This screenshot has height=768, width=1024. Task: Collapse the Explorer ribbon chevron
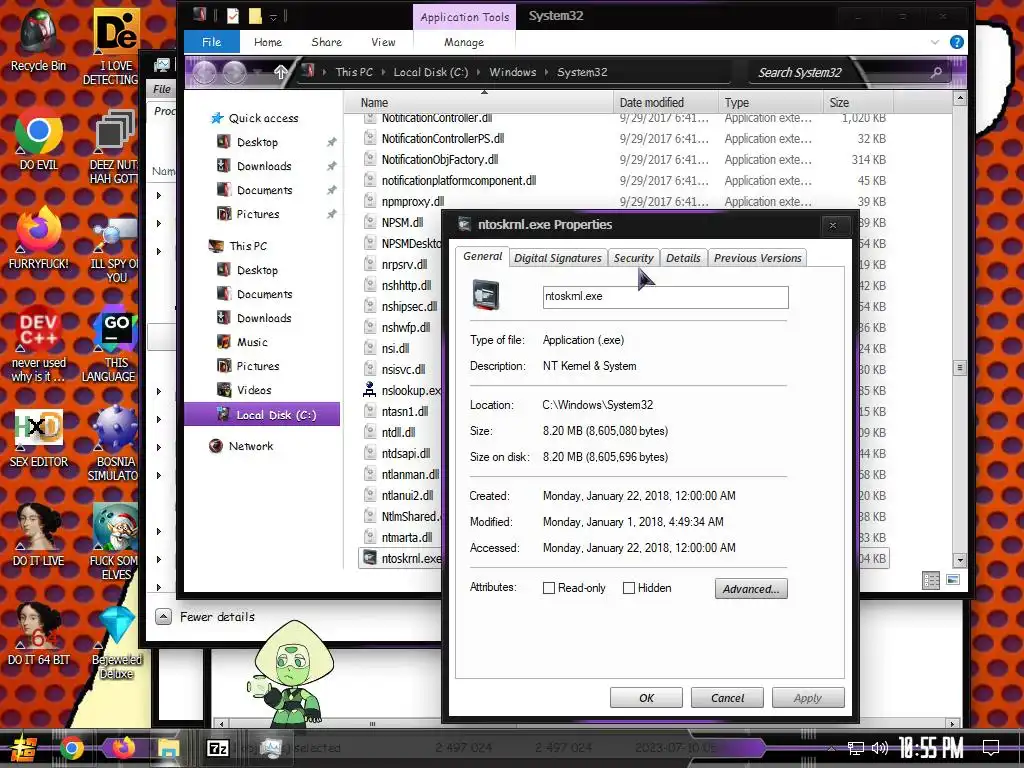coord(935,42)
